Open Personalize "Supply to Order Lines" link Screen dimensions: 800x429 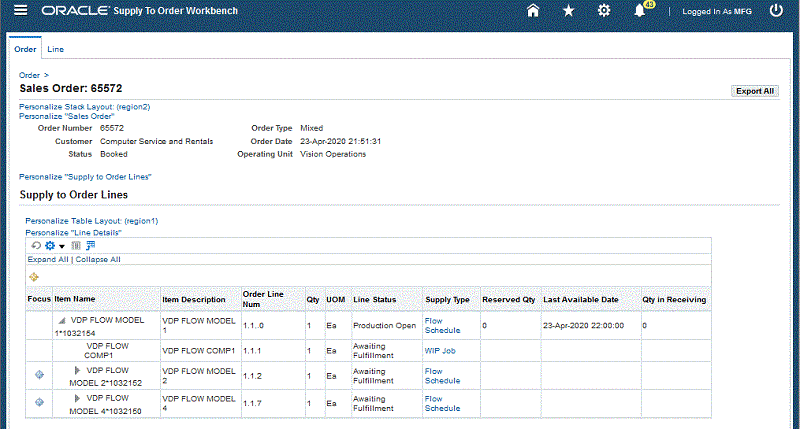point(85,176)
